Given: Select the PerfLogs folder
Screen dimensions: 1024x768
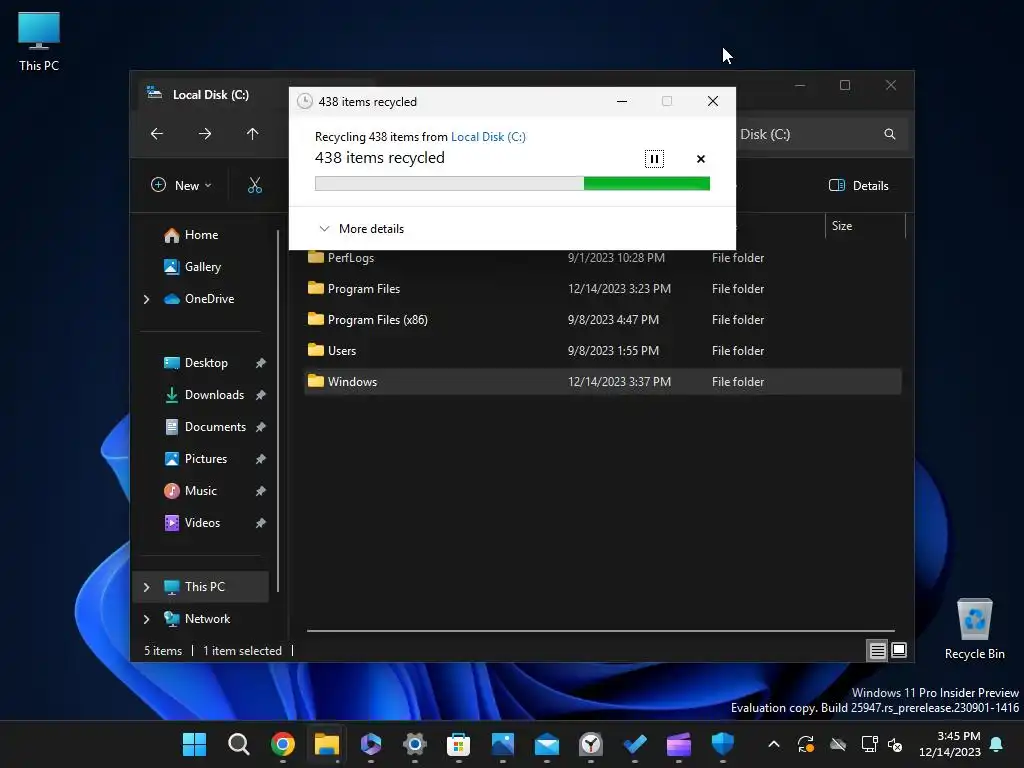Looking at the screenshot, I should tap(602, 257).
